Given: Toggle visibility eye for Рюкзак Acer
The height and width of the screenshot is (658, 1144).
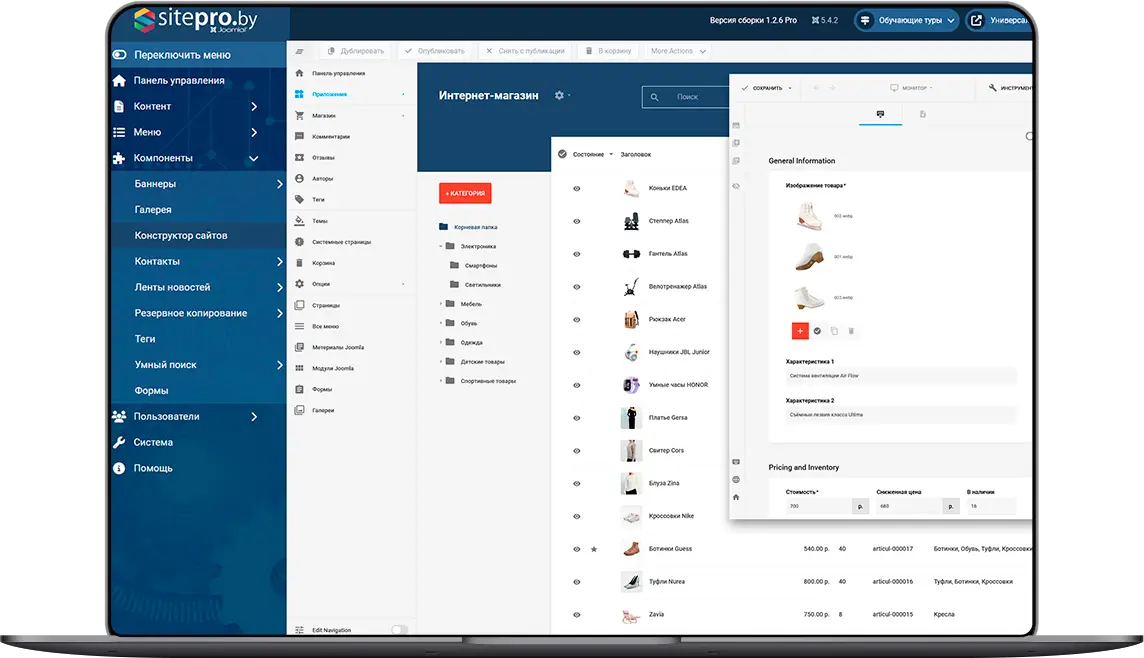Looking at the screenshot, I should pyautogui.click(x=577, y=320).
